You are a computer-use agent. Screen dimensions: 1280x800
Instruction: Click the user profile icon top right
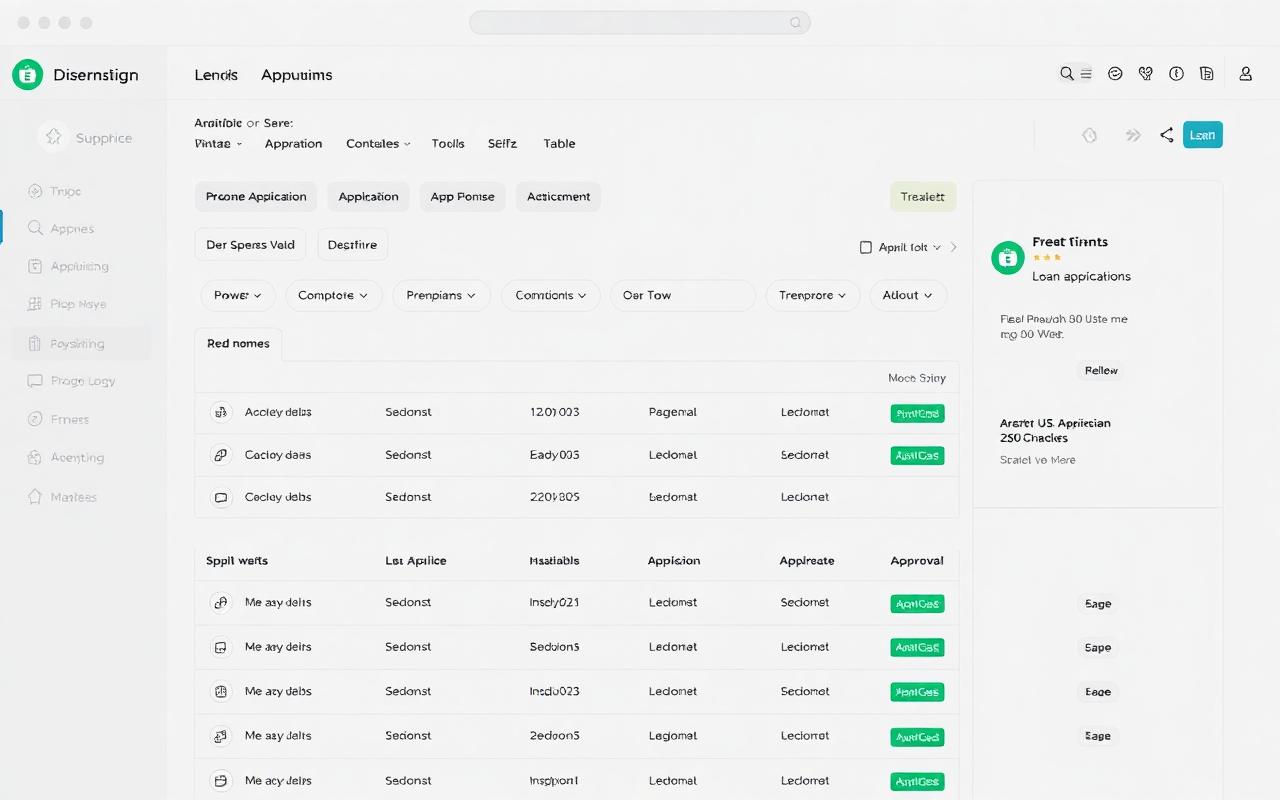click(1245, 73)
